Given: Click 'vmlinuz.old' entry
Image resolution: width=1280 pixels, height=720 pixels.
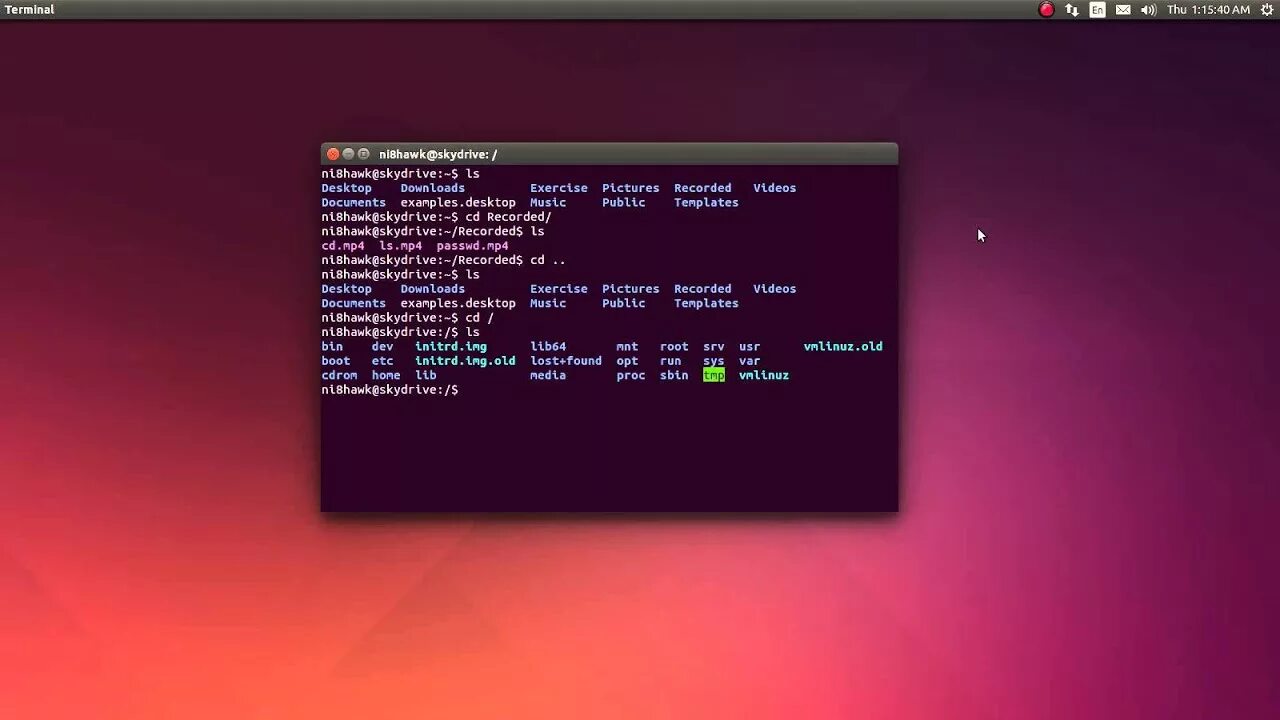Looking at the screenshot, I should (843, 347).
